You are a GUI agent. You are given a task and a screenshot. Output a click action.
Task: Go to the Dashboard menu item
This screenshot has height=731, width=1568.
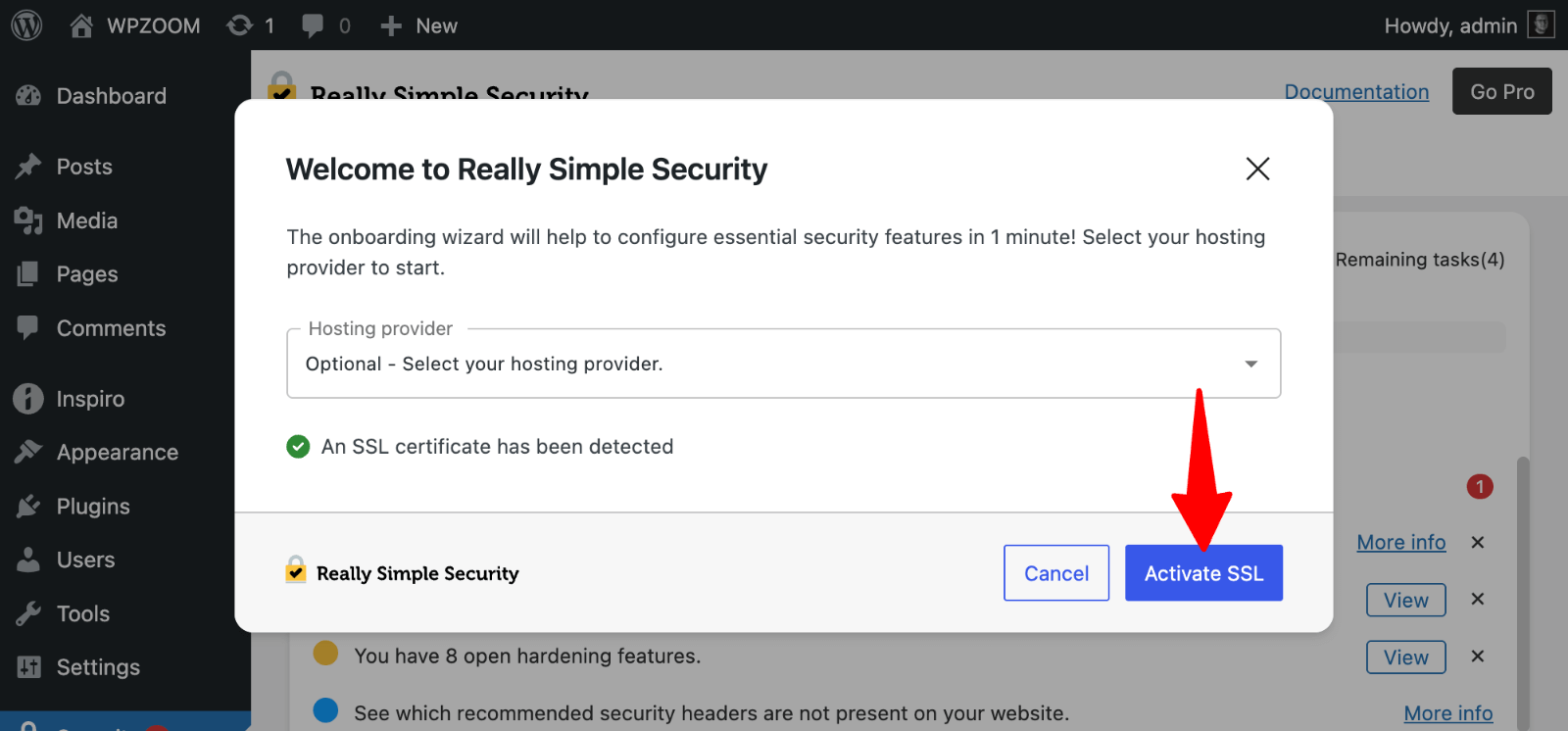click(111, 96)
